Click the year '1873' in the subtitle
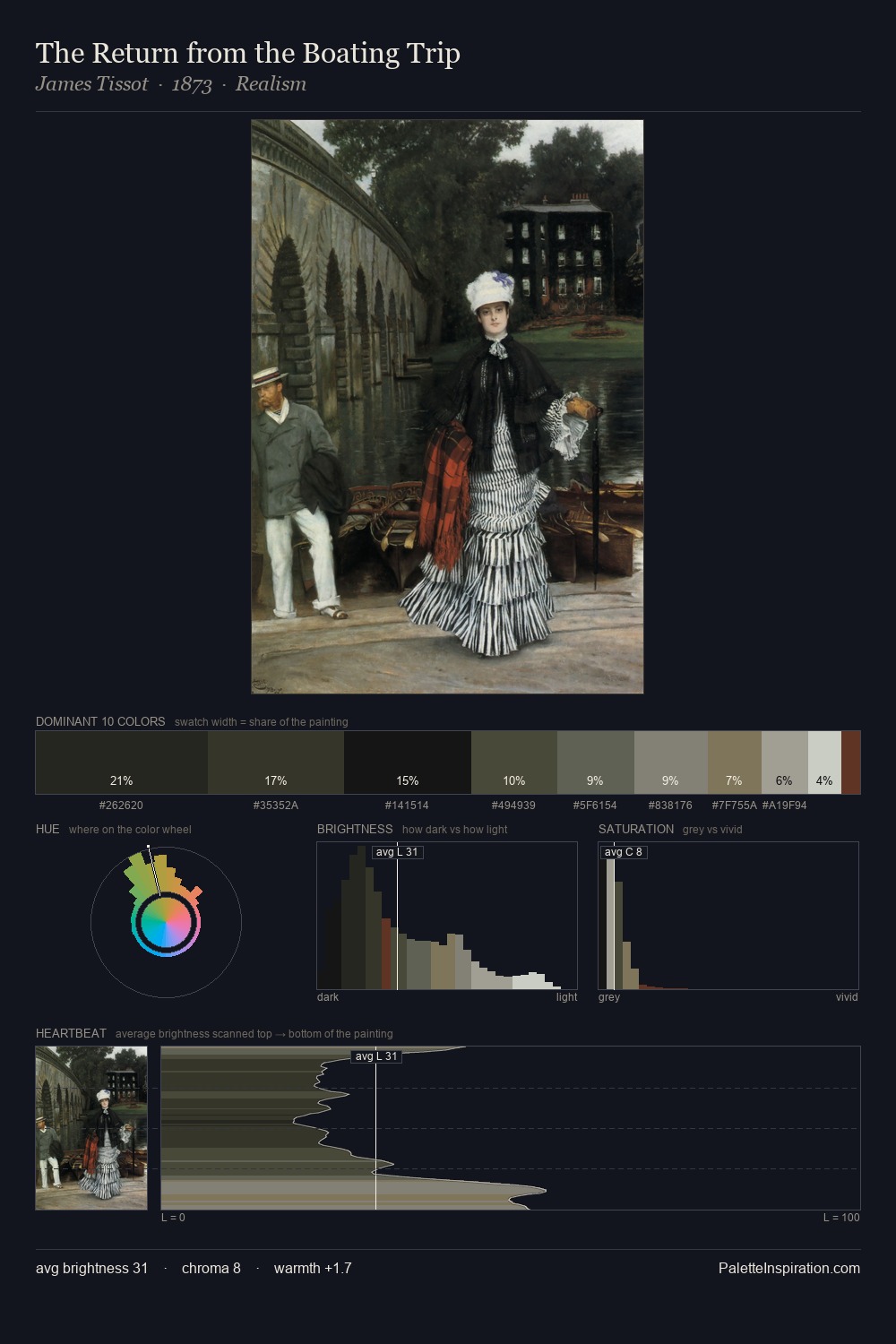 pyautogui.click(x=192, y=84)
